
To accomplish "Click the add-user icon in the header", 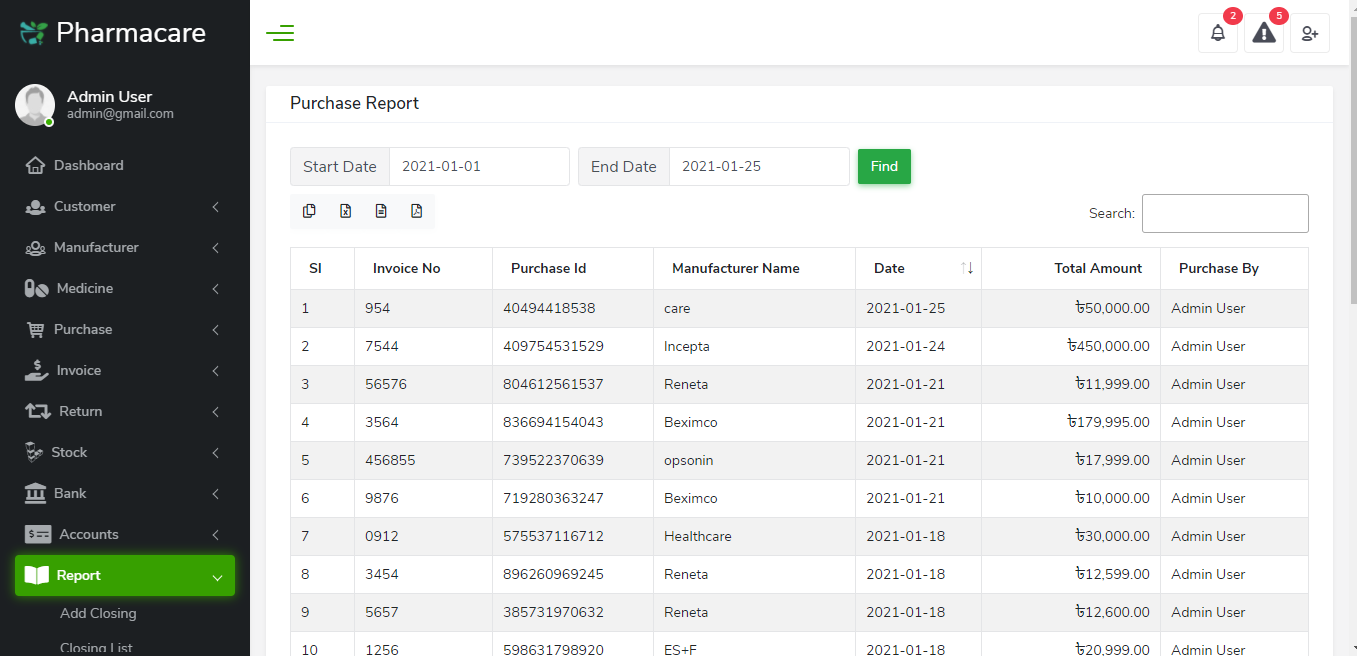I will [x=1309, y=33].
